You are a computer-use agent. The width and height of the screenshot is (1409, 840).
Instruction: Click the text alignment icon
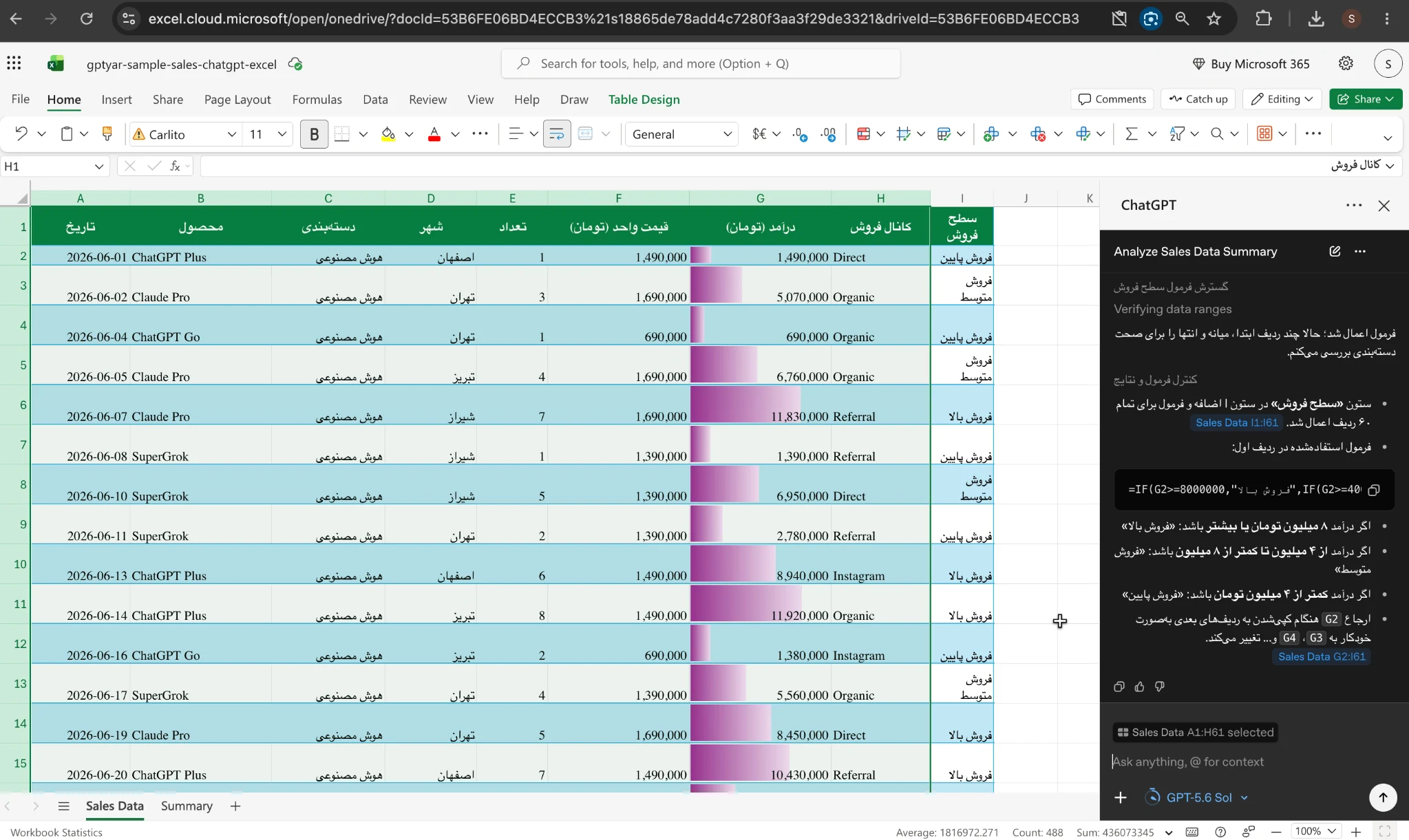pyautogui.click(x=516, y=134)
